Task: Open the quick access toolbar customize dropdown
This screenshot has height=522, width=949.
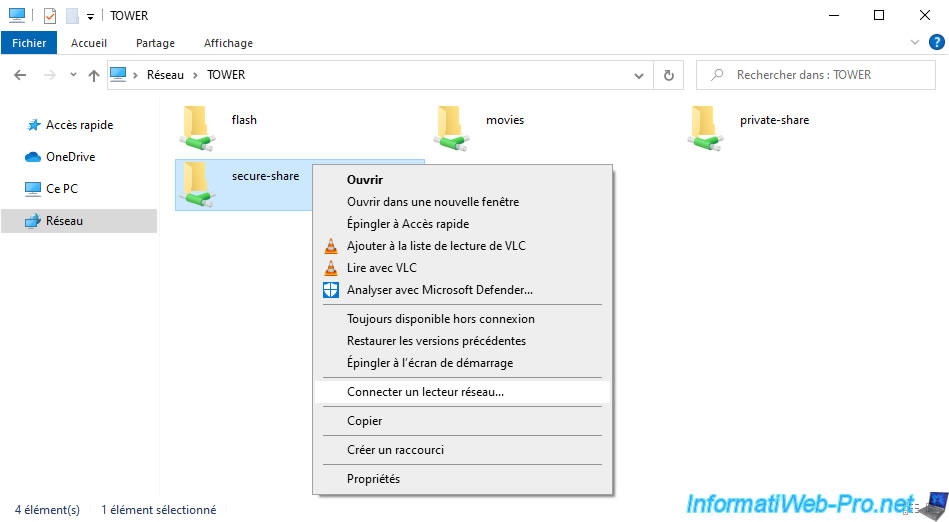Action: coord(91,16)
